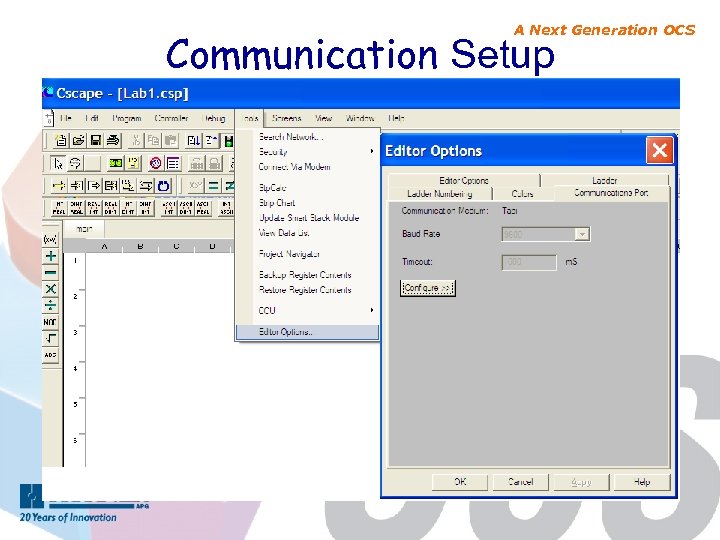
Task: Click the Paste clipboard icon
Action: point(171,141)
